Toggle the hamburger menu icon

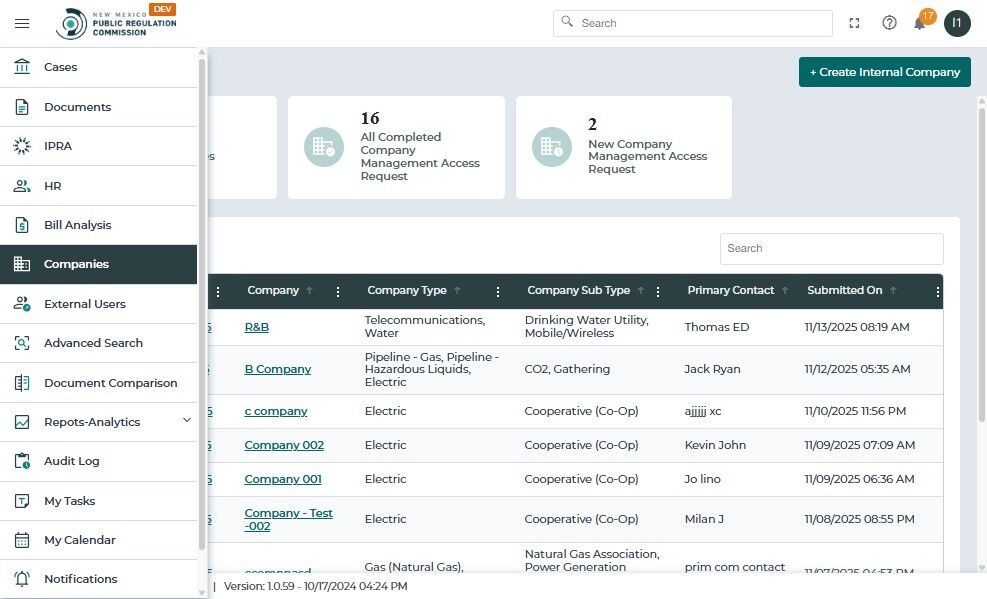coord(22,23)
